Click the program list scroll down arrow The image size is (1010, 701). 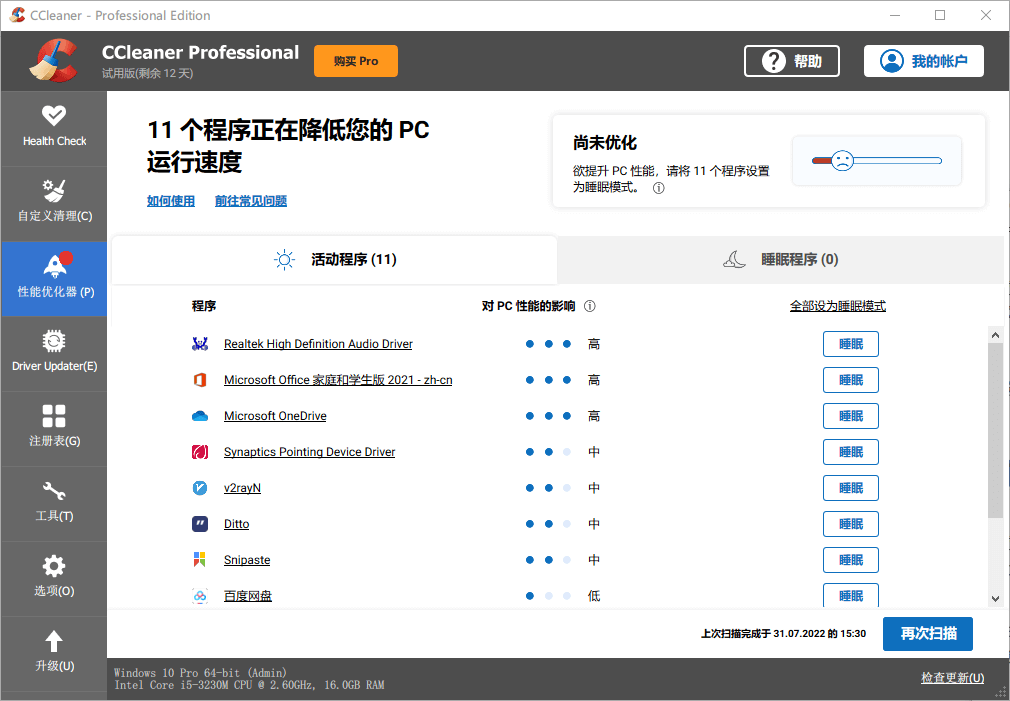pyautogui.click(x=995, y=599)
